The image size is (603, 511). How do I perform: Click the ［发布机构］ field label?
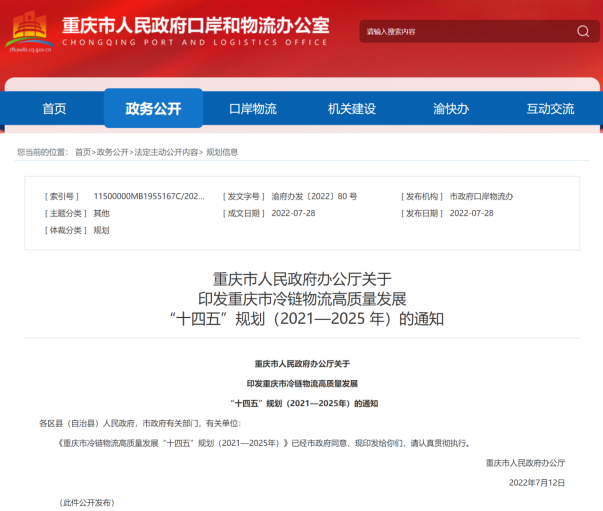tap(422, 196)
